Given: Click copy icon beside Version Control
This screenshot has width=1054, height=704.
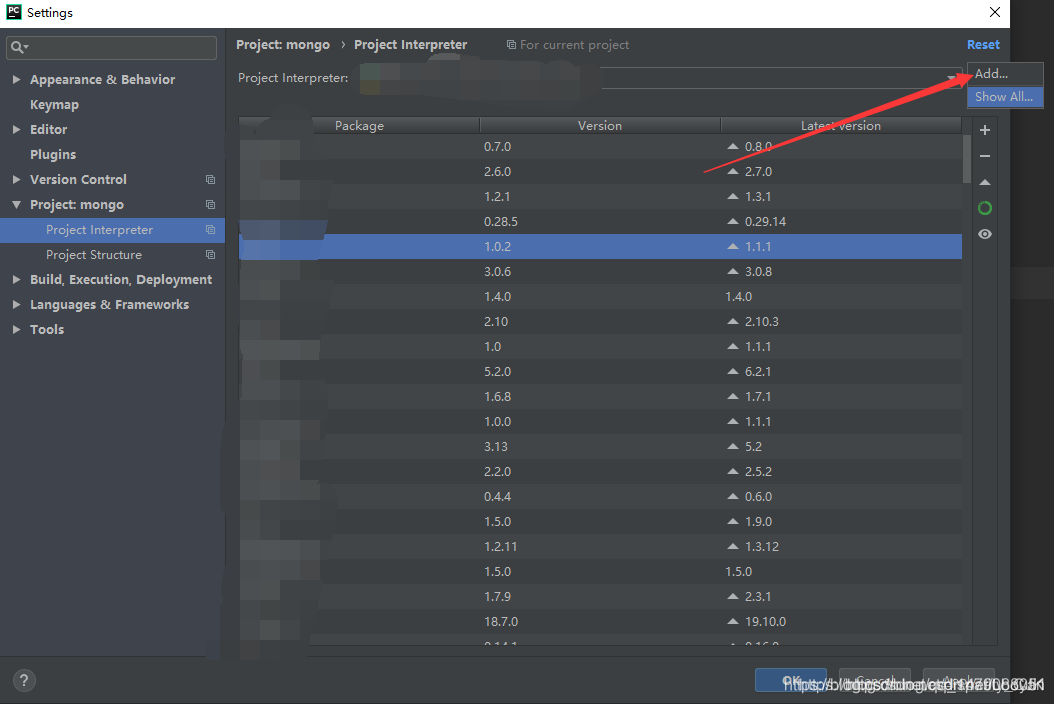Looking at the screenshot, I should click(x=210, y=180).
